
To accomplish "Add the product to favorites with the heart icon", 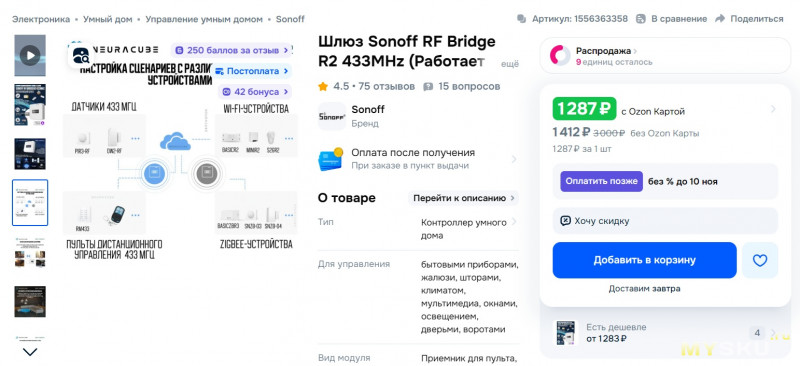I will tap(760, 260).
